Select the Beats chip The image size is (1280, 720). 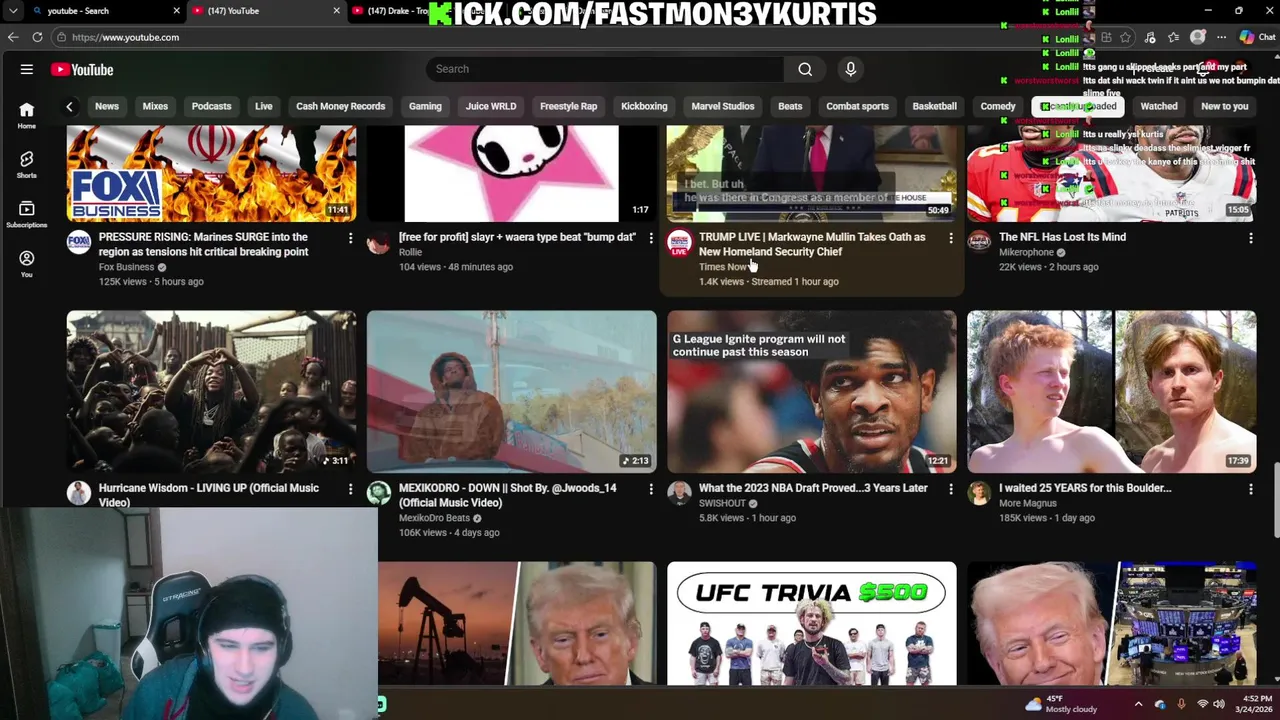coord(790,106)
